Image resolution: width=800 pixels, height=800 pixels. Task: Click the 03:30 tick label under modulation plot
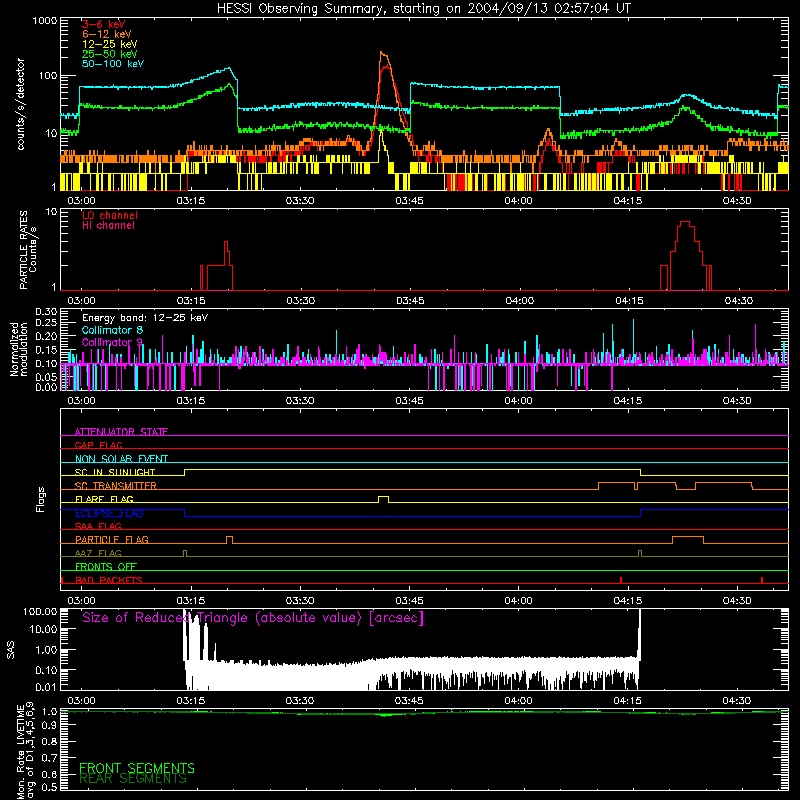click(300, 401)
